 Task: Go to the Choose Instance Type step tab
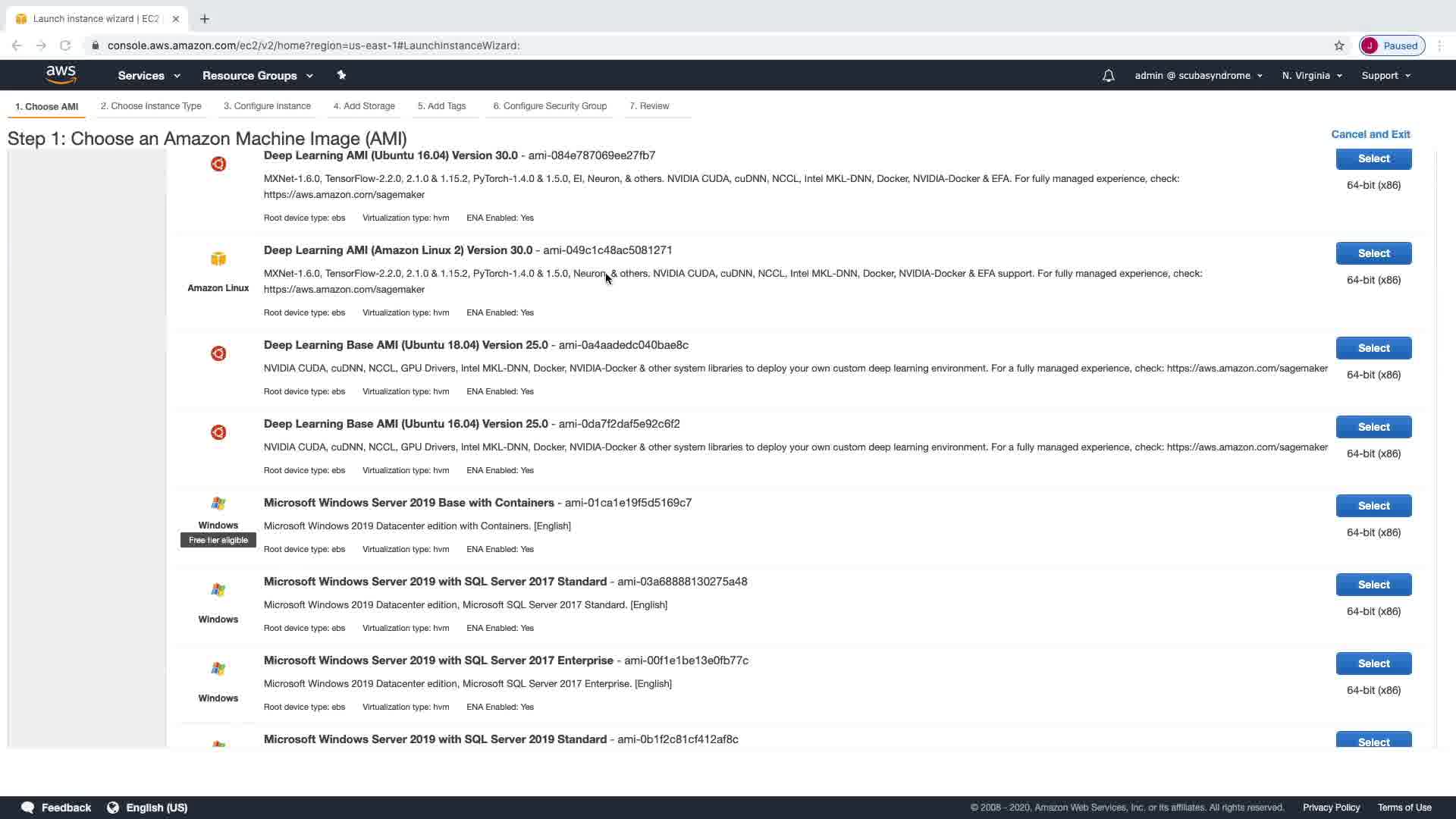click(x=151, y=106)
